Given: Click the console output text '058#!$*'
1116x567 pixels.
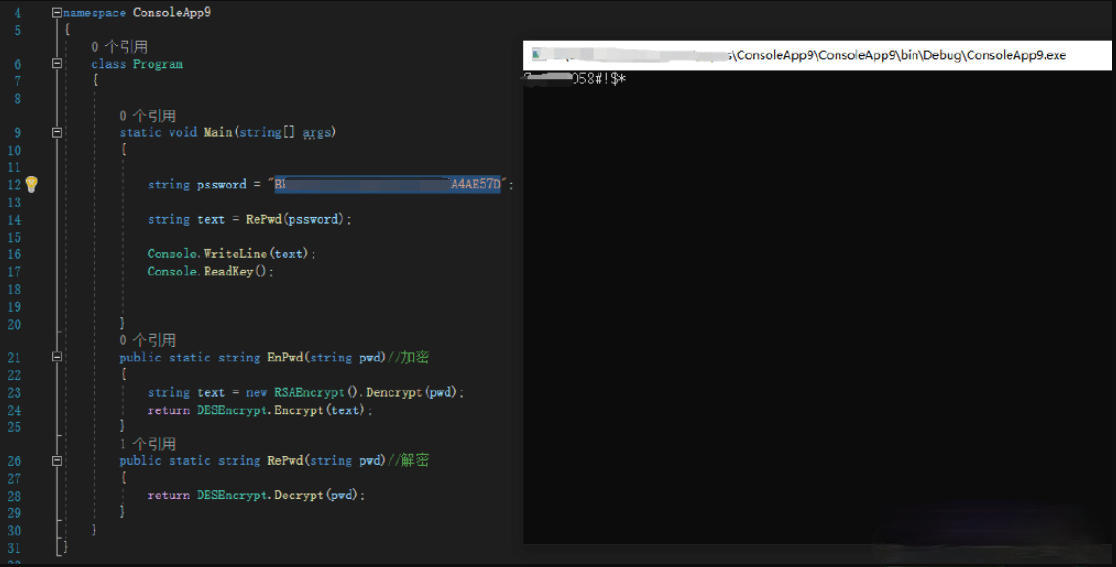Looking at the screenshot, I should pyautogui.click(x=599, y=79).
